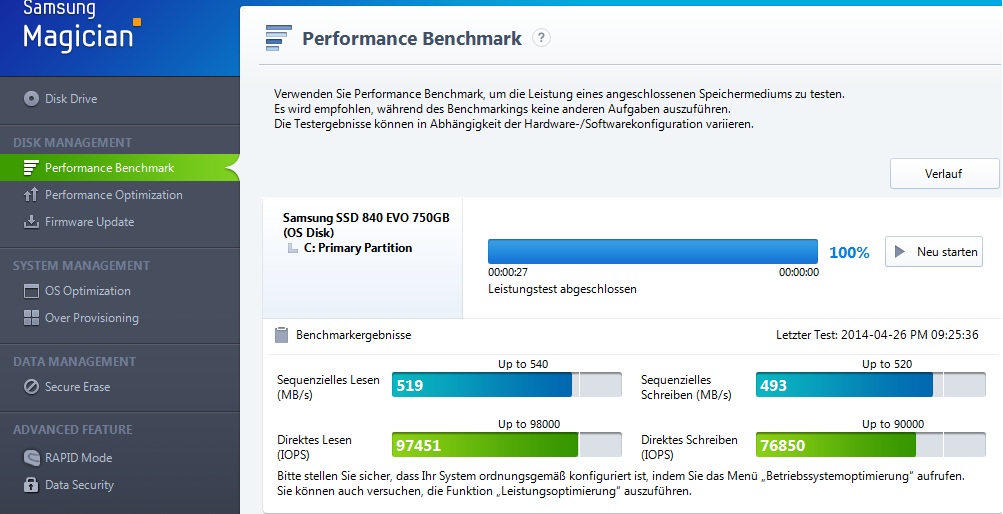Click the Secure Erase prohibited icon
This screenshot has height=514, width=1003.
31,387
